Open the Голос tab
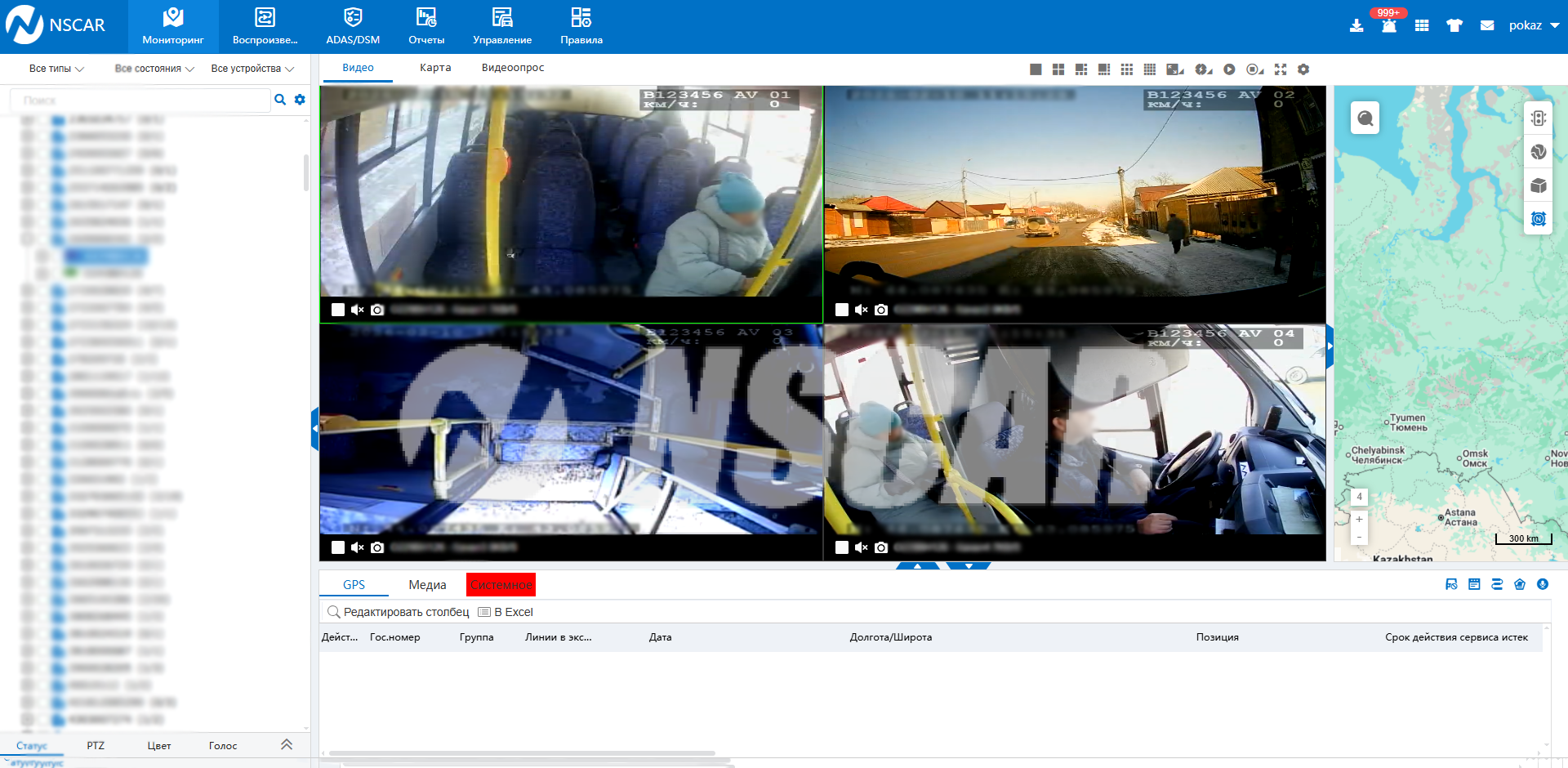 click(223, 746)
